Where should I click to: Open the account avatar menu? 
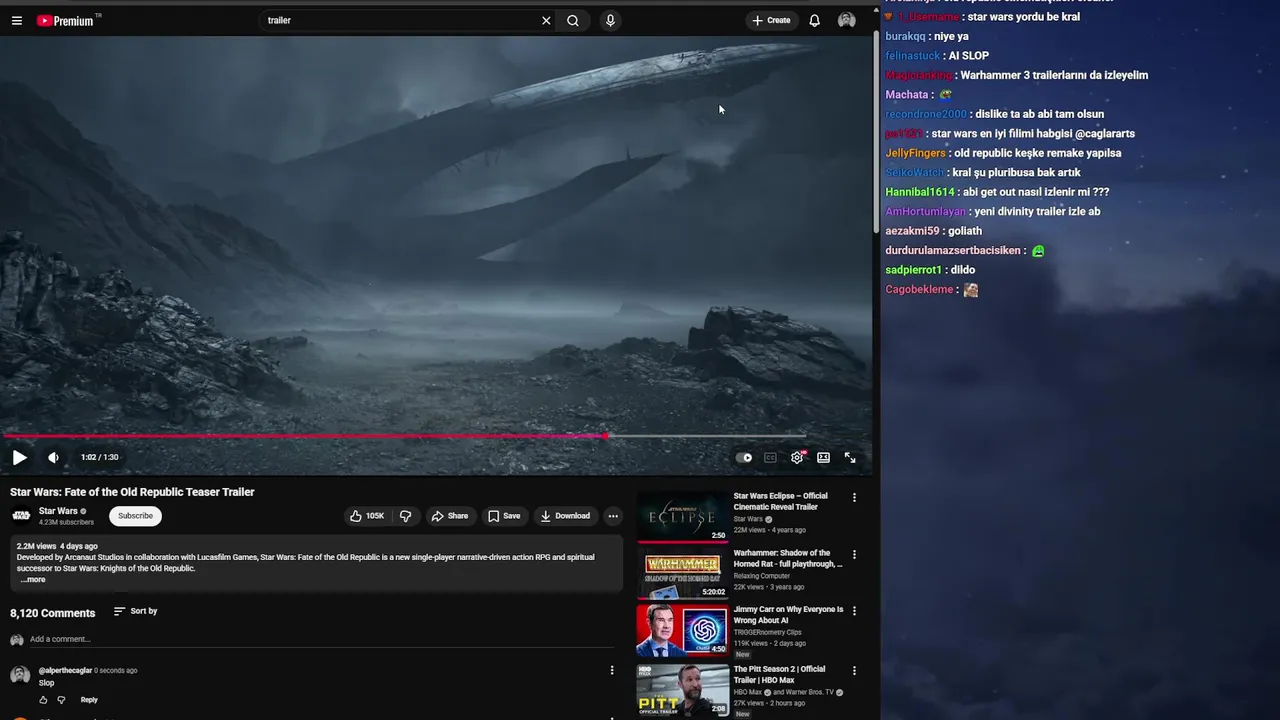pyautogui.click(x=847, y=20)
